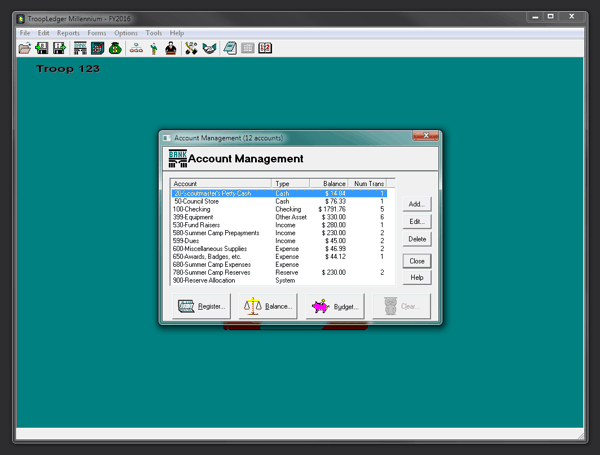Screen dimensions: 600x455
Task: Select the 530-Fund Raisers account
Action: point(279,225)
